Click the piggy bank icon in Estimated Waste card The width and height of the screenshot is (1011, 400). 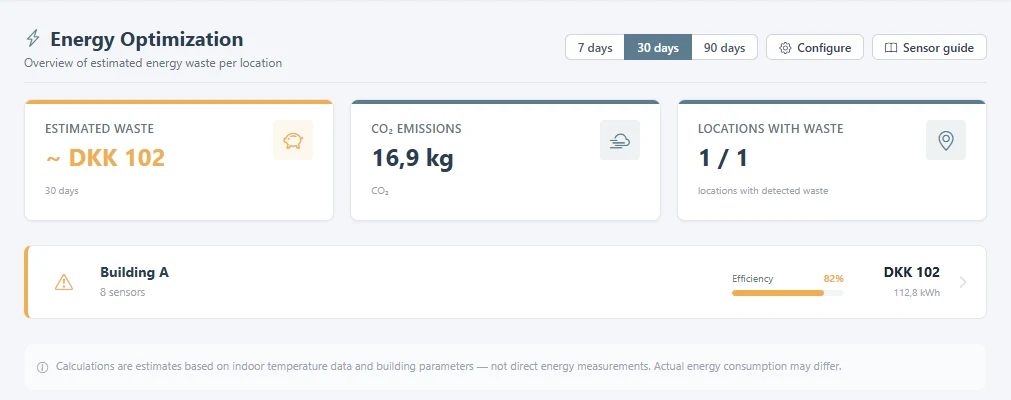pos(293,140)
